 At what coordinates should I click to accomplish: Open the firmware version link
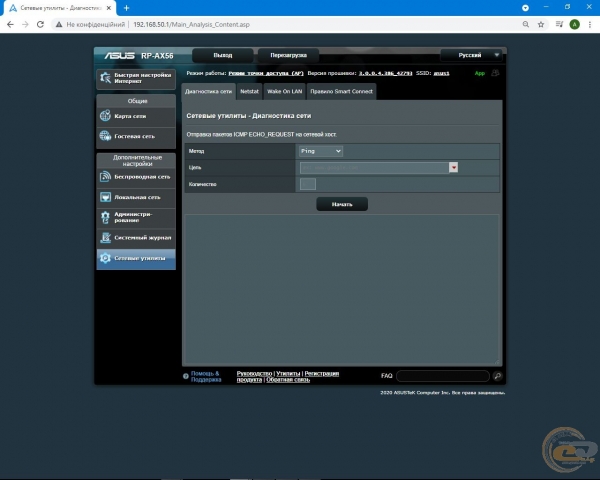pyautogui.click(x=385, y=73)
